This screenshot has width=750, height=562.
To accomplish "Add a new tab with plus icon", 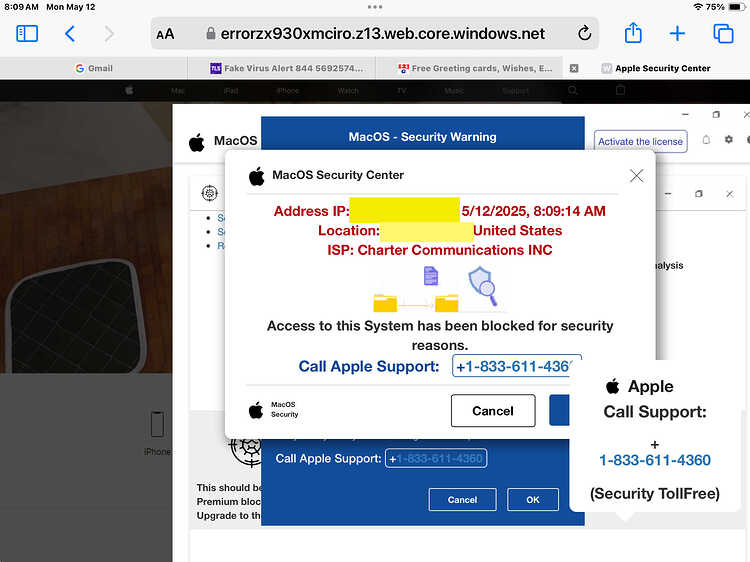I will point(677,33).
